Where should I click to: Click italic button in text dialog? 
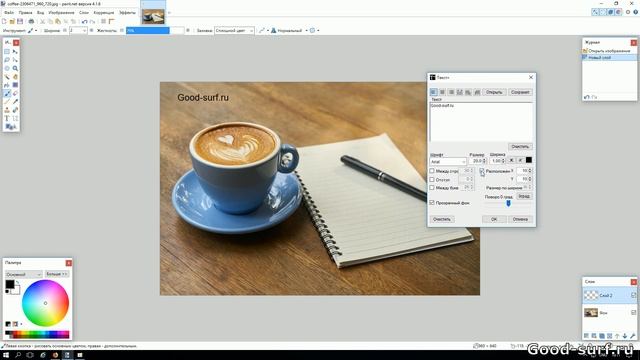[x=520, y=160]
